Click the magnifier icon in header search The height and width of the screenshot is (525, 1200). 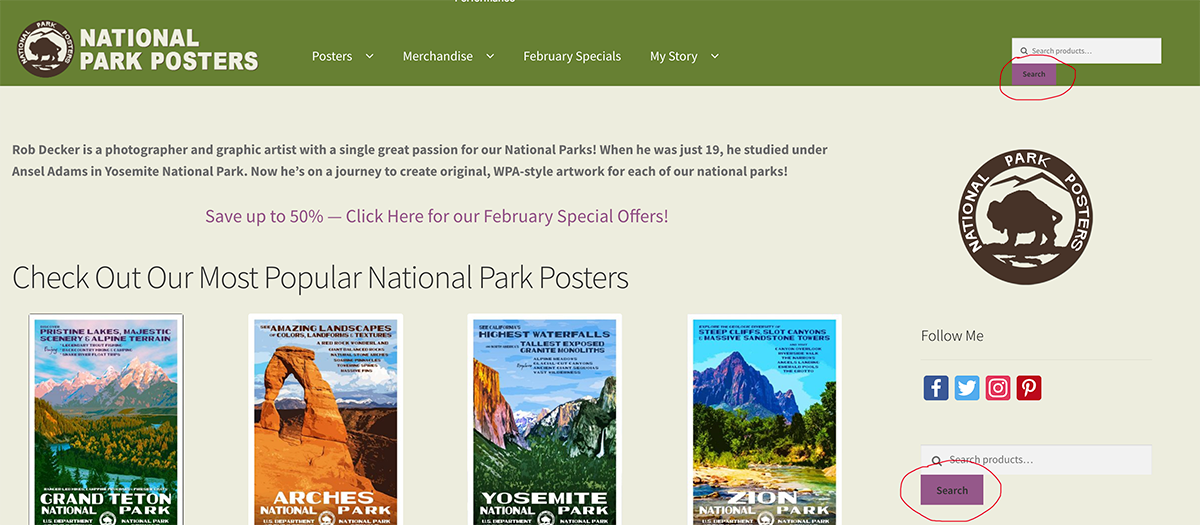1024,51
